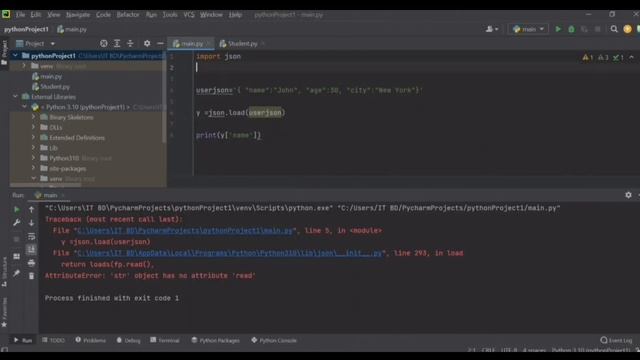Screen dimensions: 640x360
Task: Follow the json __init__.py traceback link
Action: coord(230,253)
